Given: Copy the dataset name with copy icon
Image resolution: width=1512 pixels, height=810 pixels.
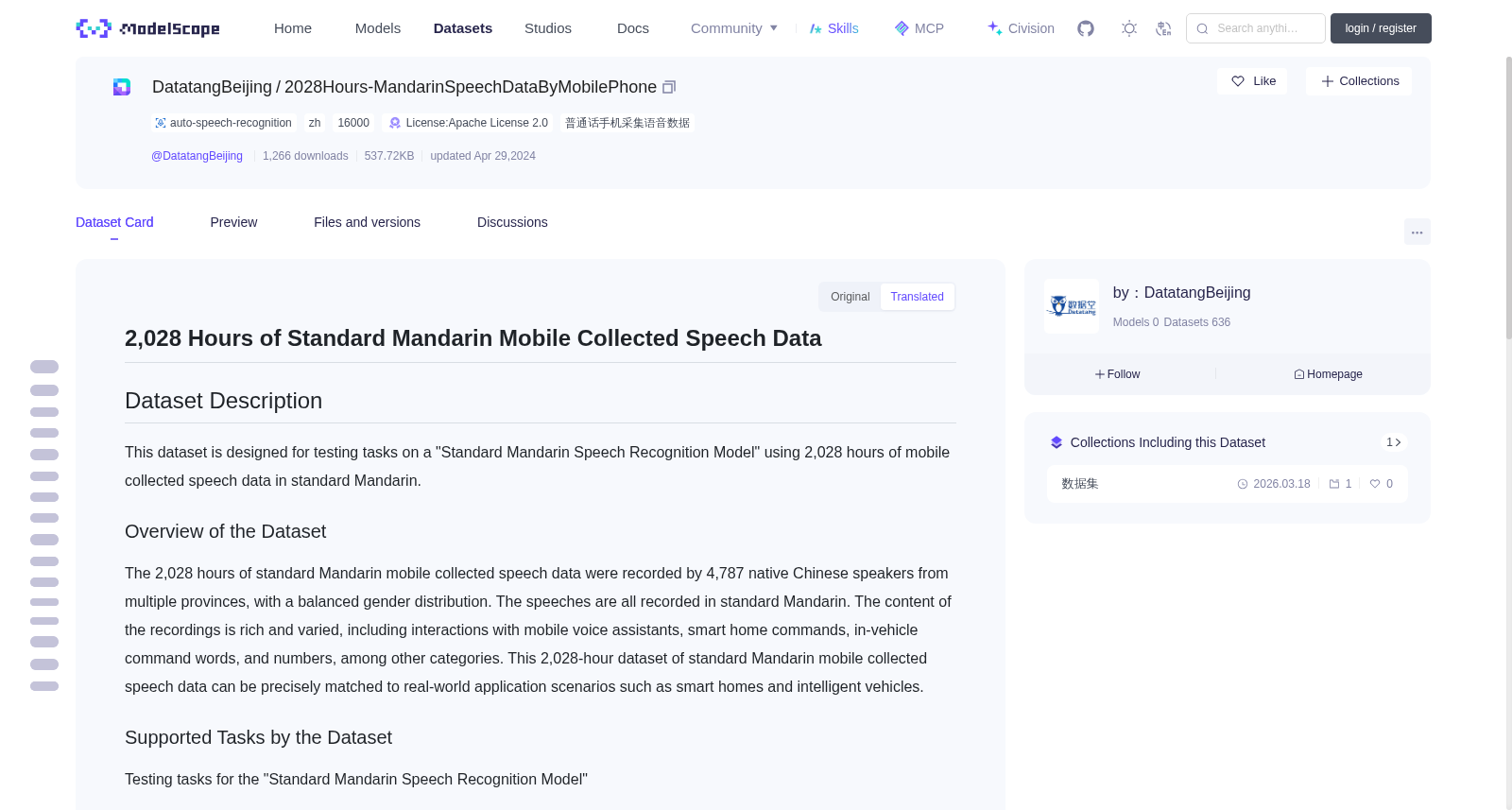Looking at the screenshot, I should tap(669, 87).
